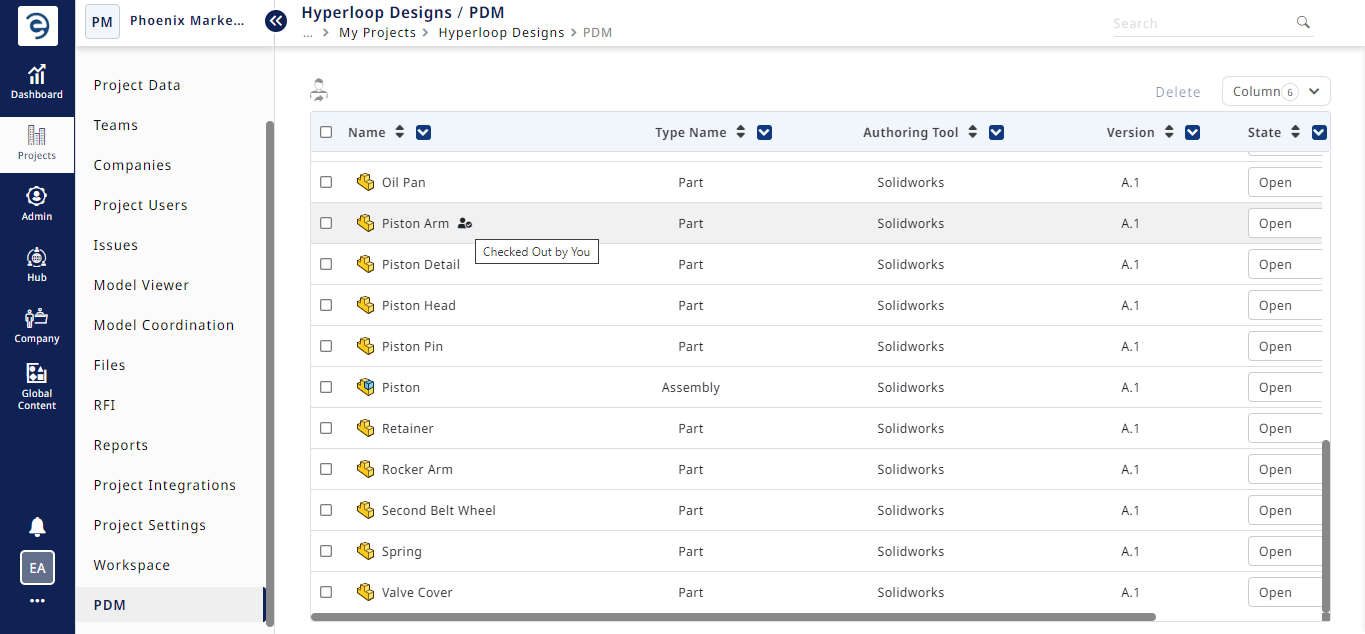Open the Dashboard from the navigation rail
The width and height of the screenshot is (1365, 634).
point(37,82)
